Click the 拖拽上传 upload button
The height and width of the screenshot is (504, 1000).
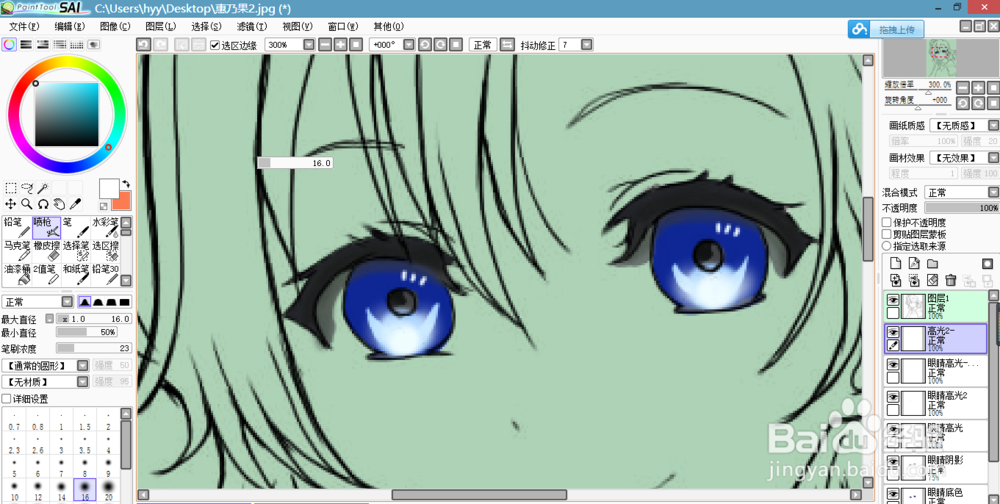tap(886, 29)
